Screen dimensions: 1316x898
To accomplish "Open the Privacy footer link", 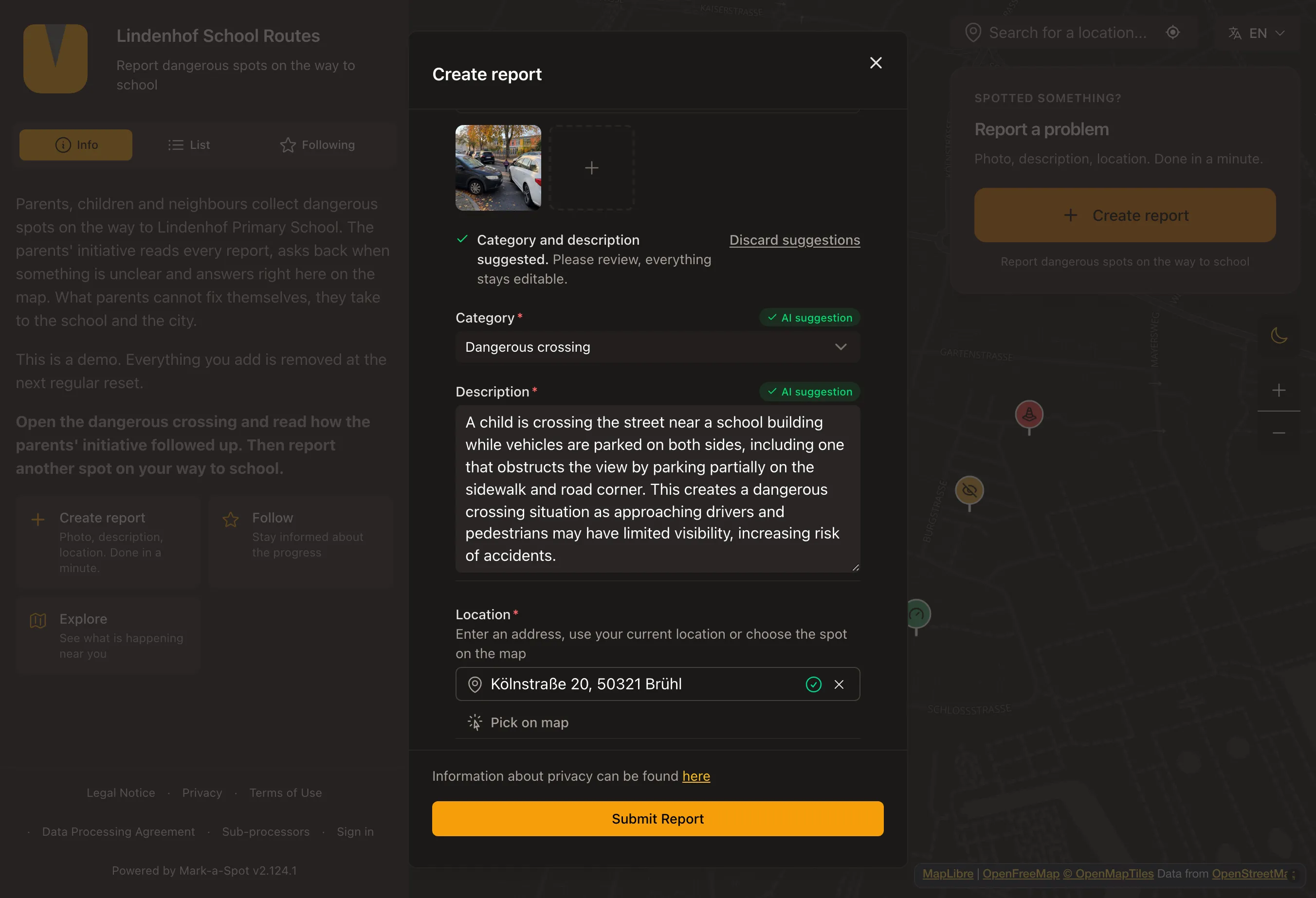I will (202, 793).
